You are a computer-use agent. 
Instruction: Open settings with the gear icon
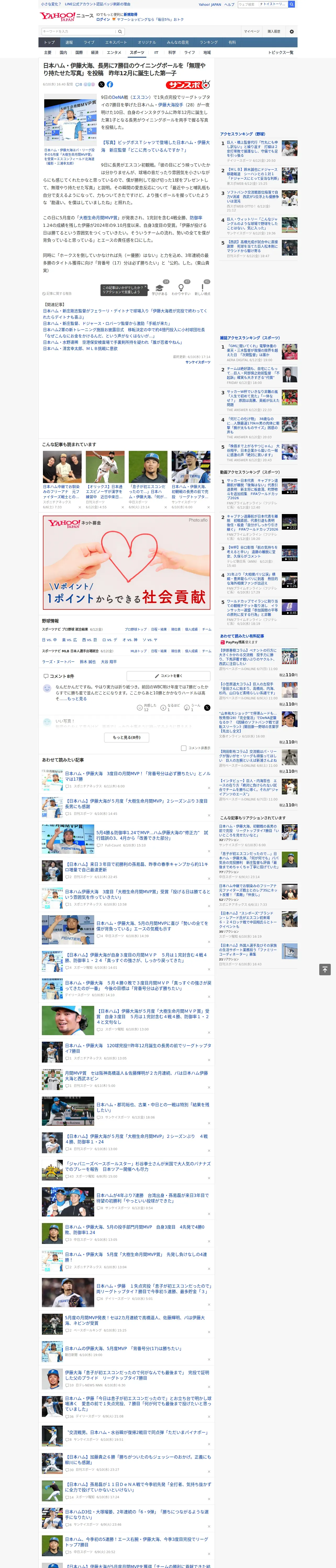pos(292,32)
